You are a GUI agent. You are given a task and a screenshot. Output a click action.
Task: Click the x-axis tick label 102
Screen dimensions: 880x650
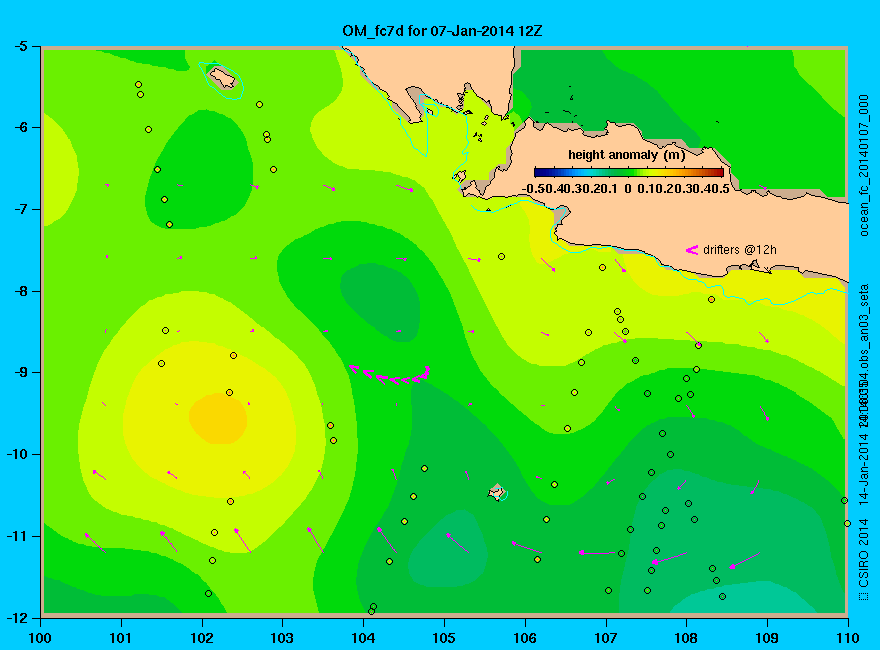(201, 638)
